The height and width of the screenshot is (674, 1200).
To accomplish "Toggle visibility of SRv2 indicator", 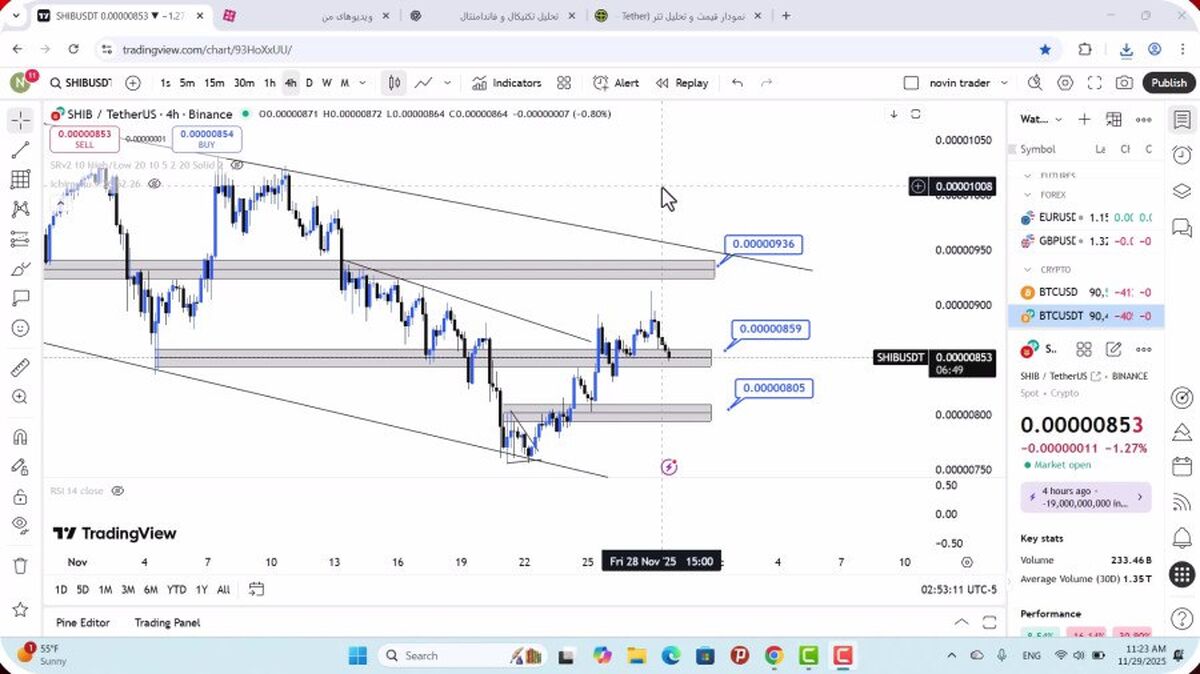I will 236,163.
